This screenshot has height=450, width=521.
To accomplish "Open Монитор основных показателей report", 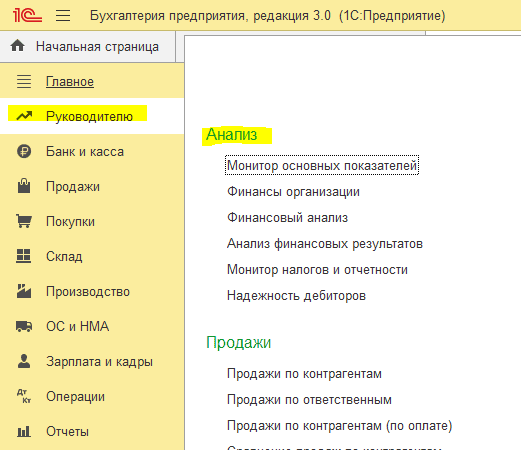I will (x=322, y=165).
